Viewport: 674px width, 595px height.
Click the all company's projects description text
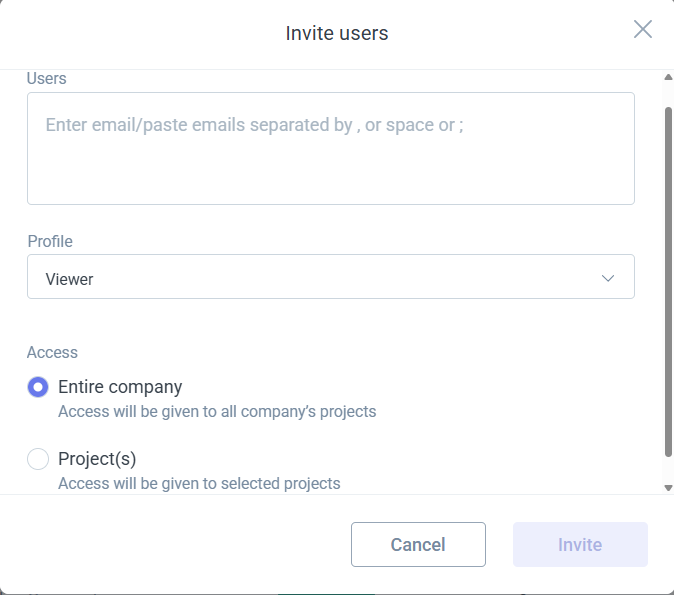[217, 411]
